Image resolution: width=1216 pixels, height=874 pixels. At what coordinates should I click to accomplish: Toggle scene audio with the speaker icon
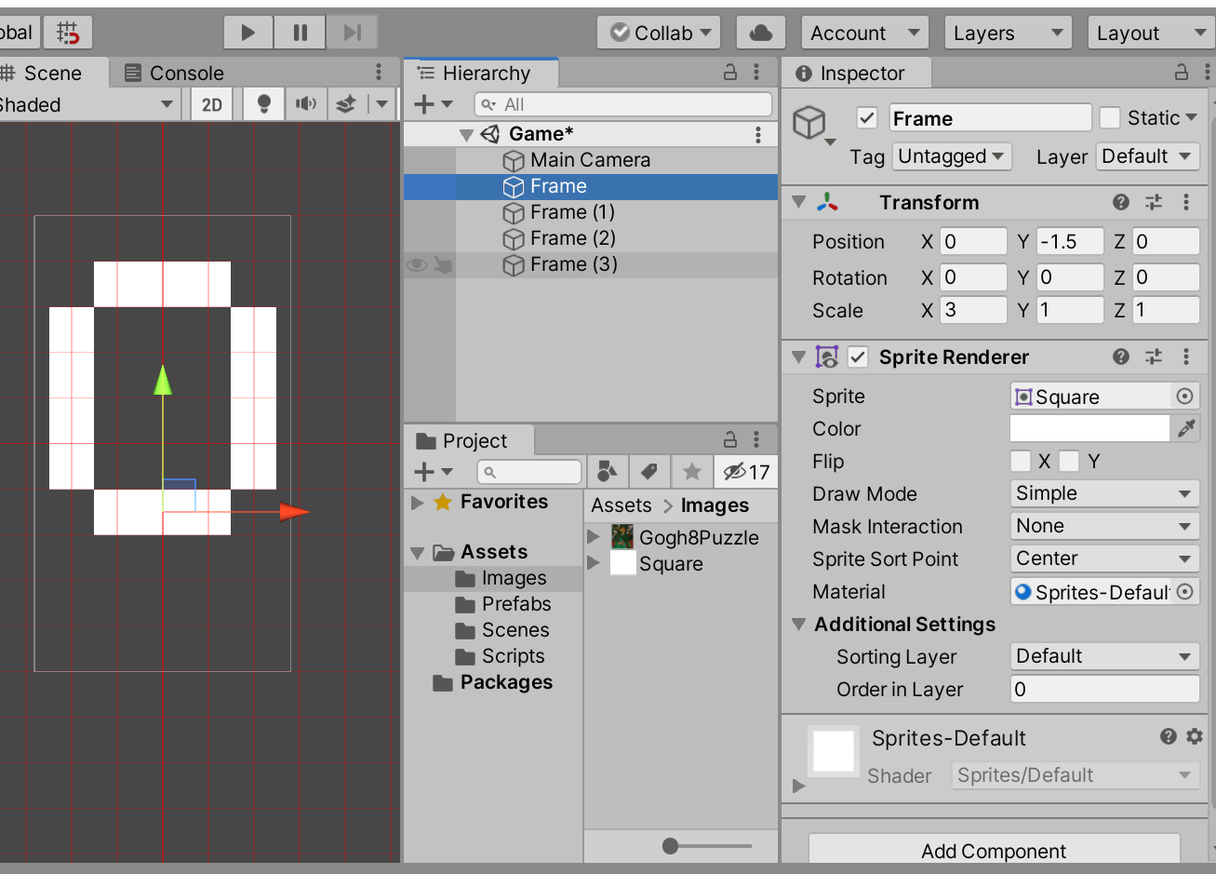305,104
